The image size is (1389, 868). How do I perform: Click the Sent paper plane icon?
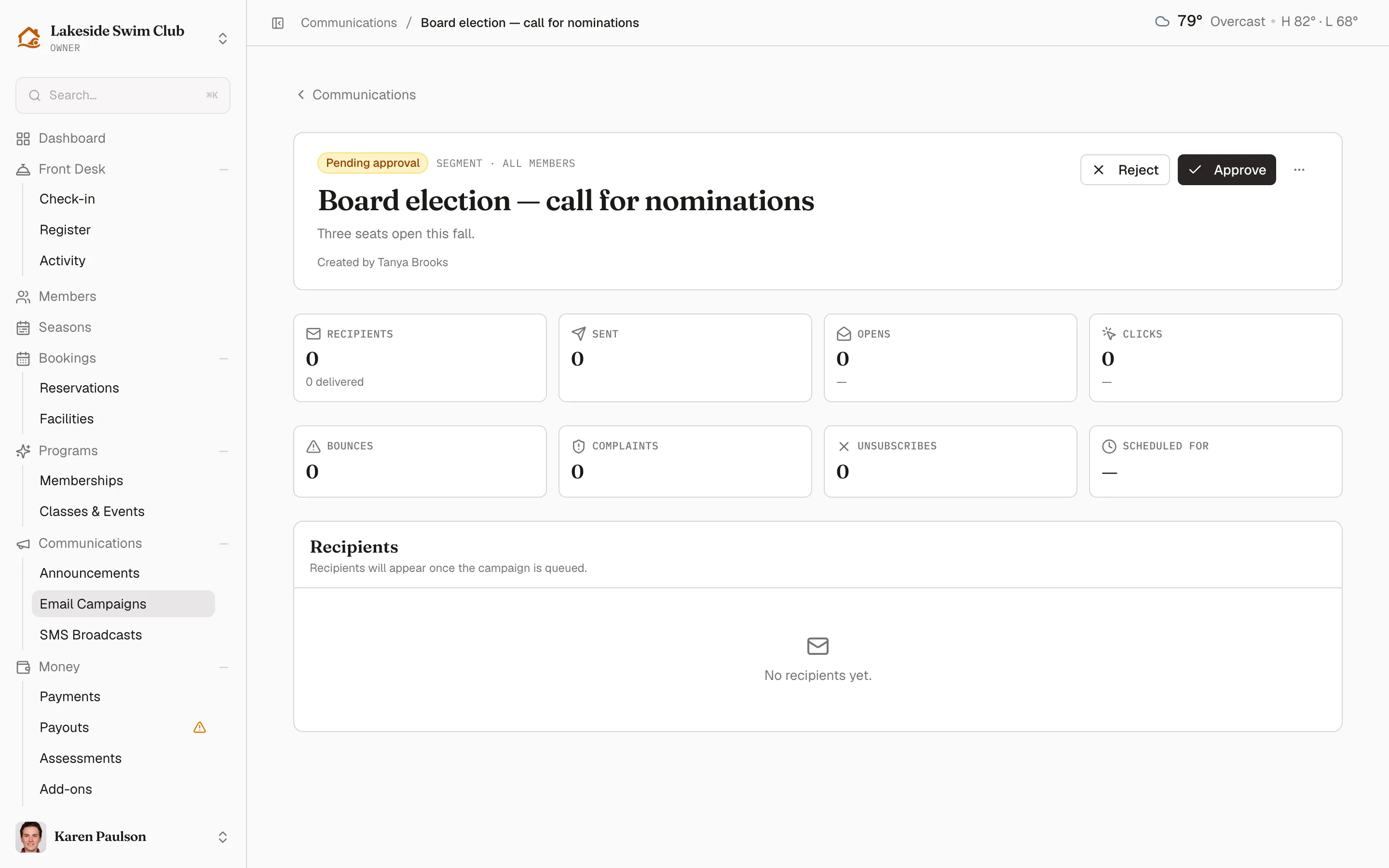[x=579, y=334]
